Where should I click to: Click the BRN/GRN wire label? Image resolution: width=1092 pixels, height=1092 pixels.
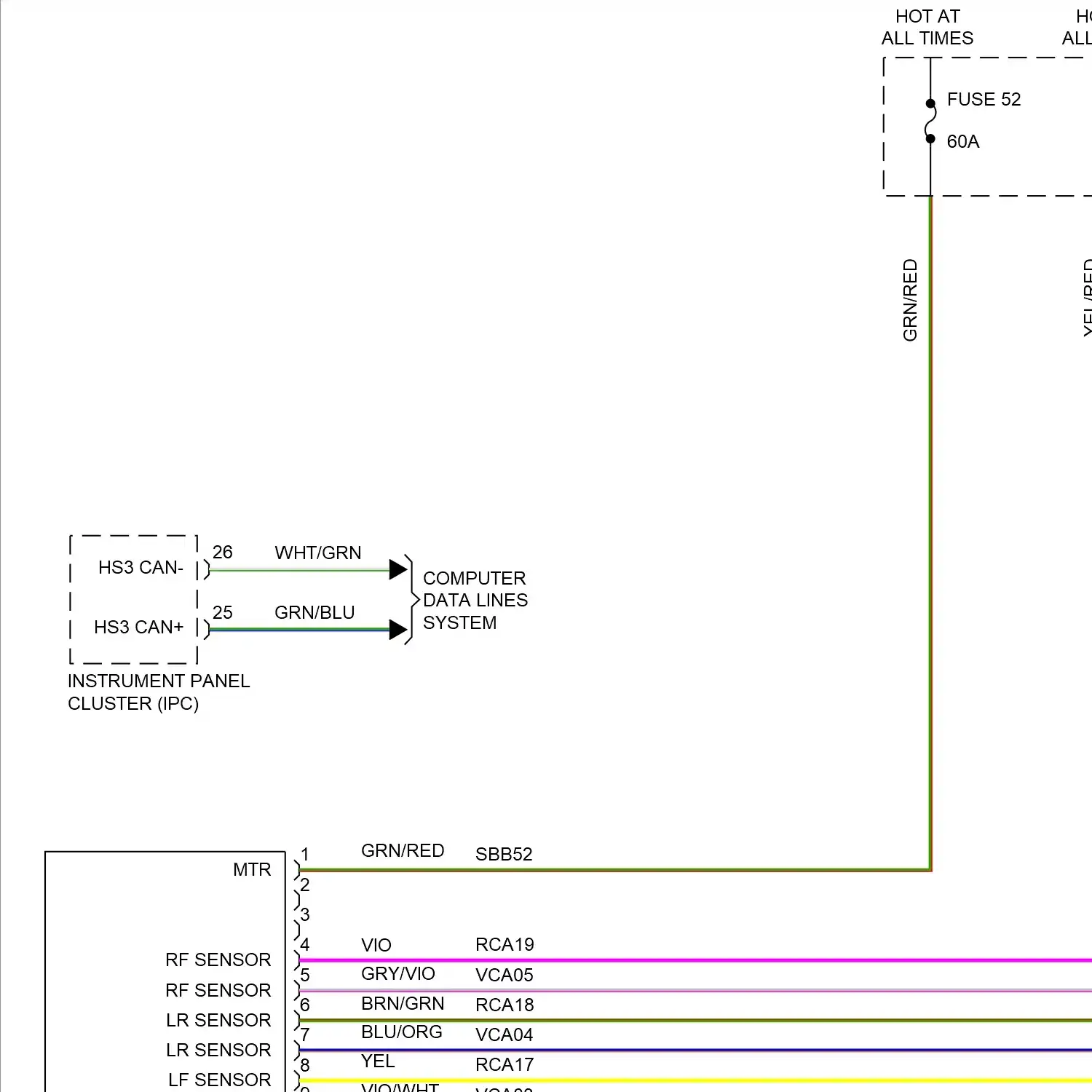(403, 1003)
